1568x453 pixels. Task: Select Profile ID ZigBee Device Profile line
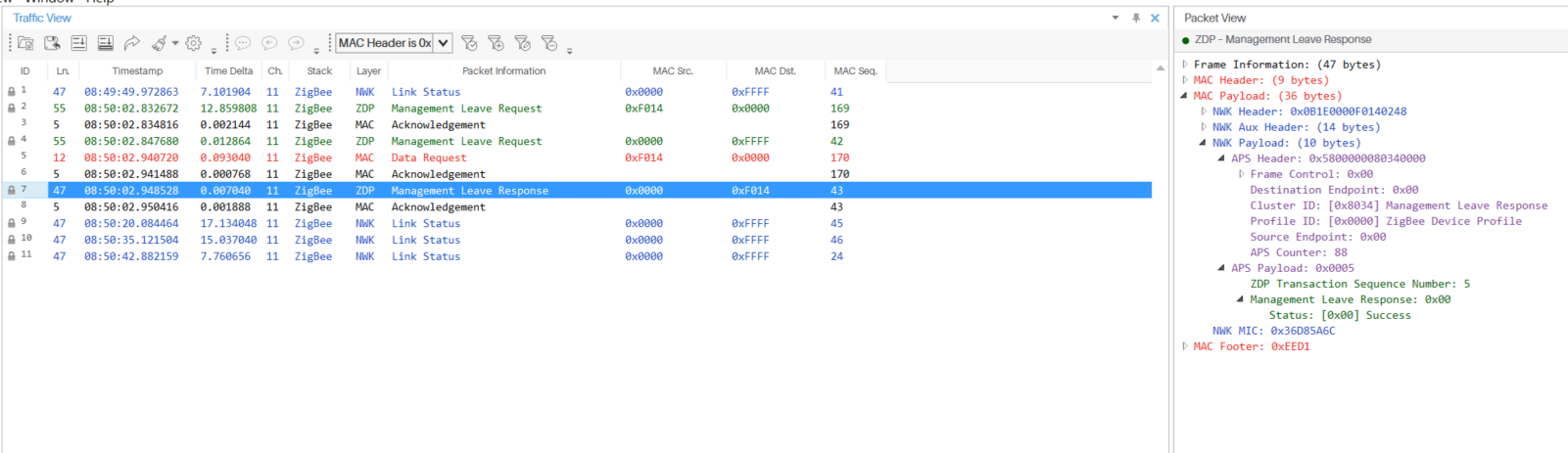click(x=1386, y=221)
